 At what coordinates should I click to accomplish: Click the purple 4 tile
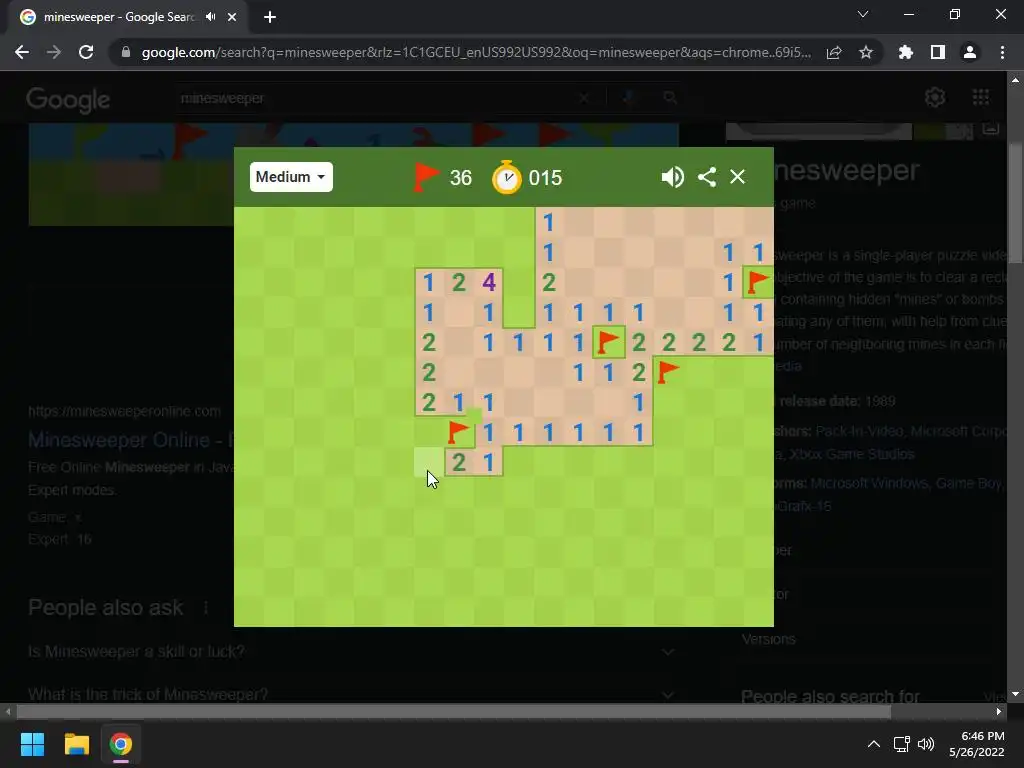point(488,282)
